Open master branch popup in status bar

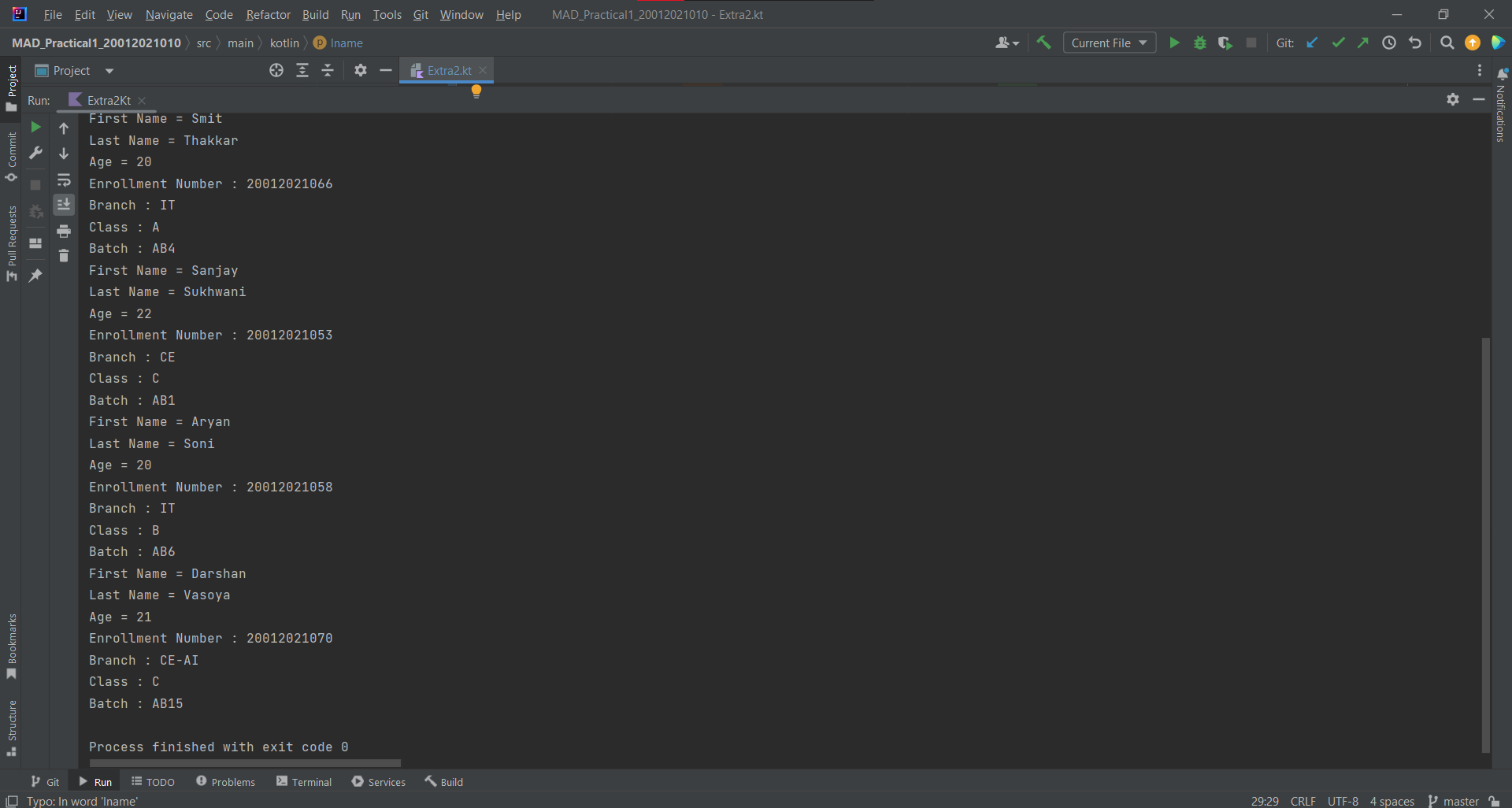[1454, 801]
